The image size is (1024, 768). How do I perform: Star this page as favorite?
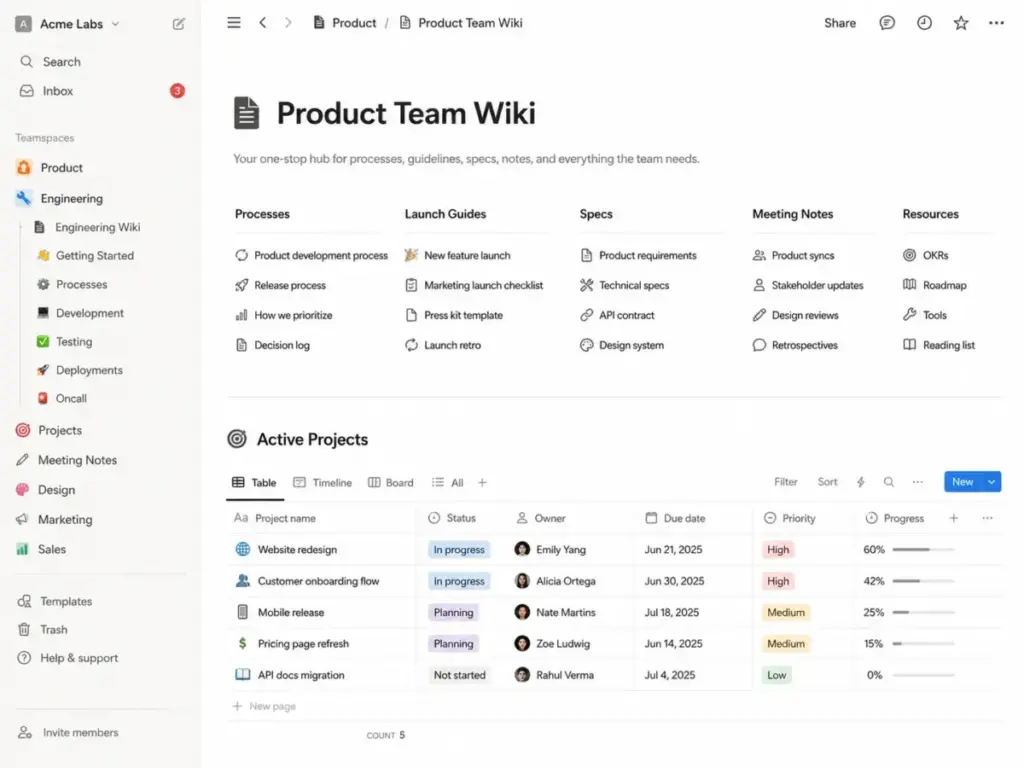click(x=961, y=23)
